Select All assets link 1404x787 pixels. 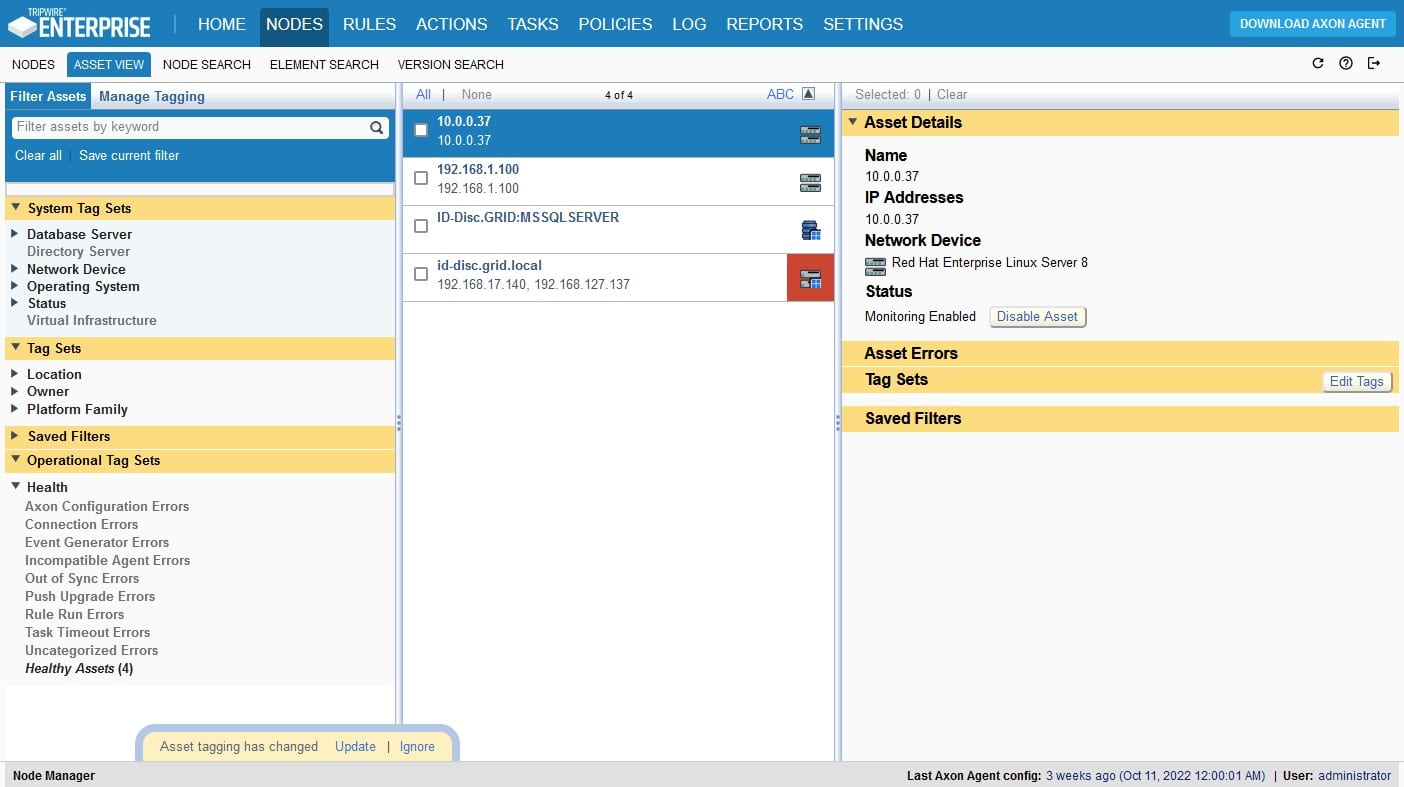[x=423, y=94]
